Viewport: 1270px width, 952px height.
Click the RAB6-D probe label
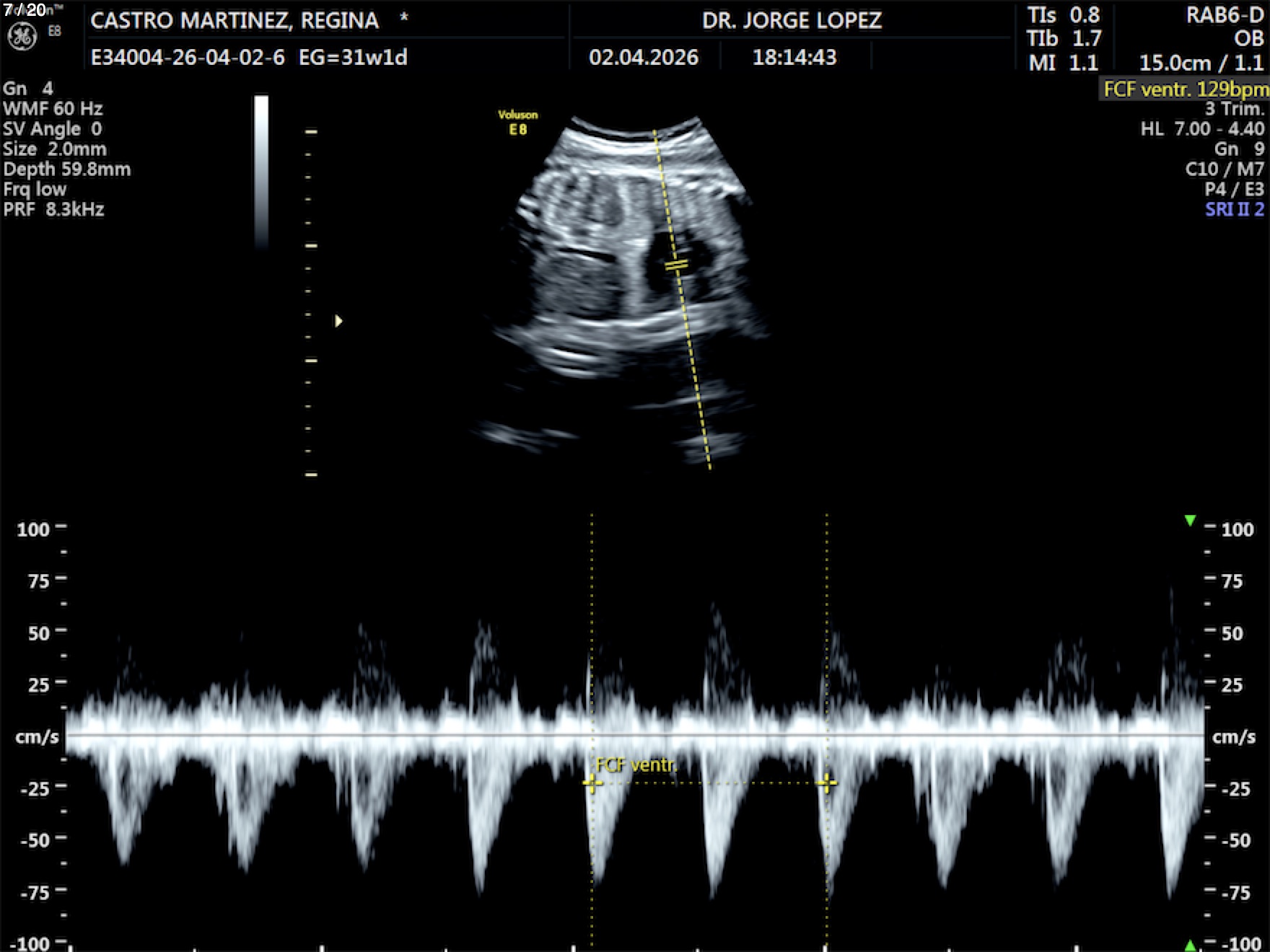pos(1224,16)
